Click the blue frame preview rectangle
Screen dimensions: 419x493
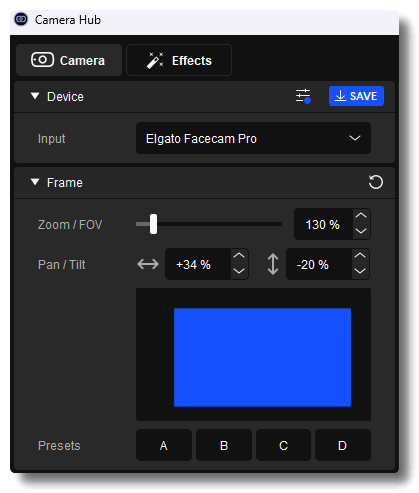pos(262,357)
